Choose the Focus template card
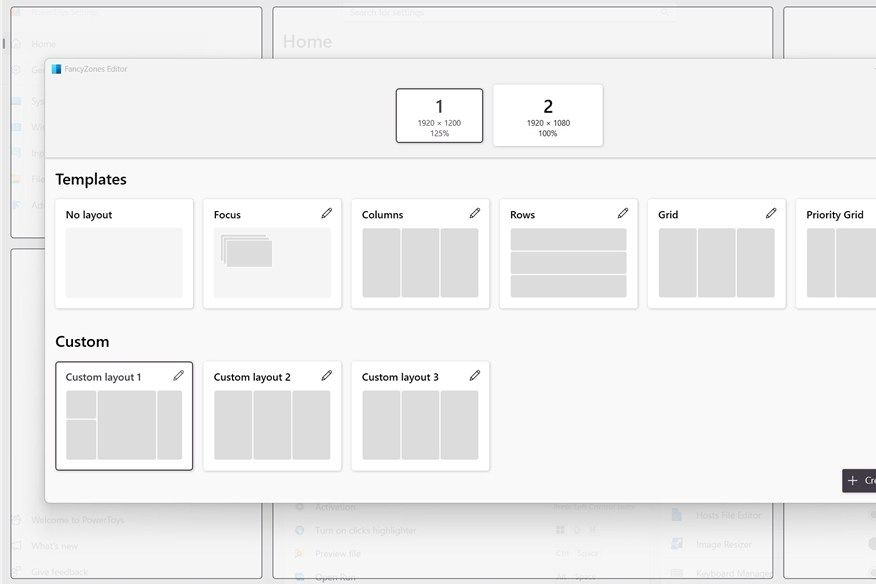 tap(272, 254)
